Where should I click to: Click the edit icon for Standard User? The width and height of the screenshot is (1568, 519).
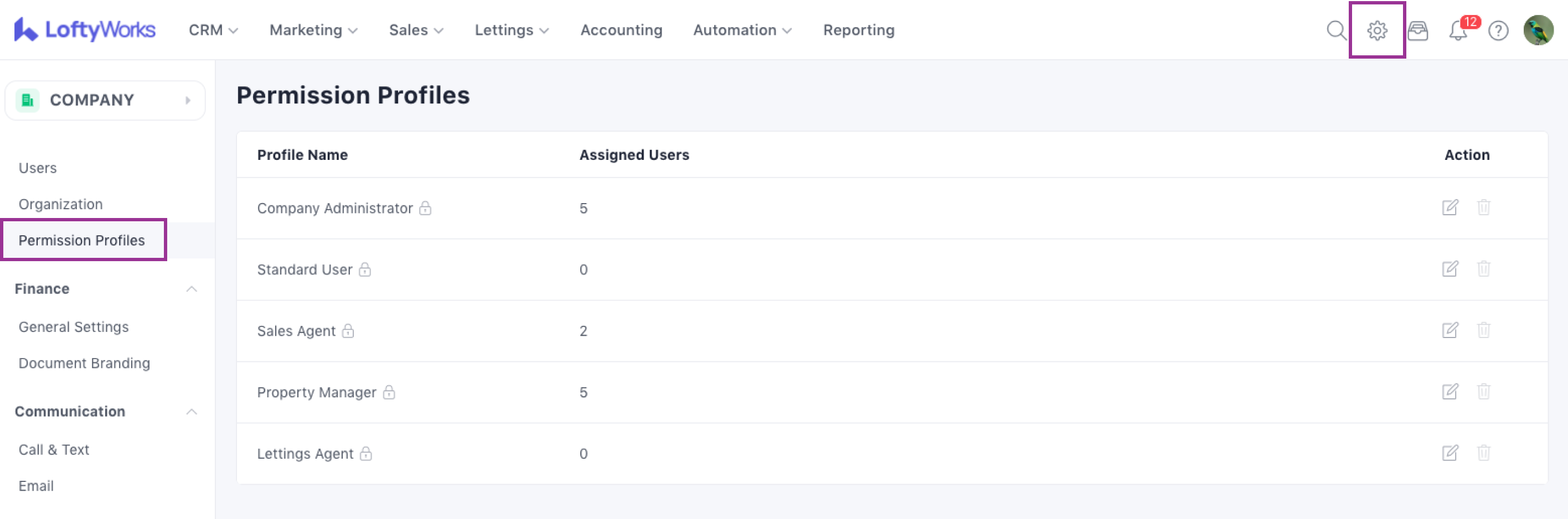[x=1450, y=269]
